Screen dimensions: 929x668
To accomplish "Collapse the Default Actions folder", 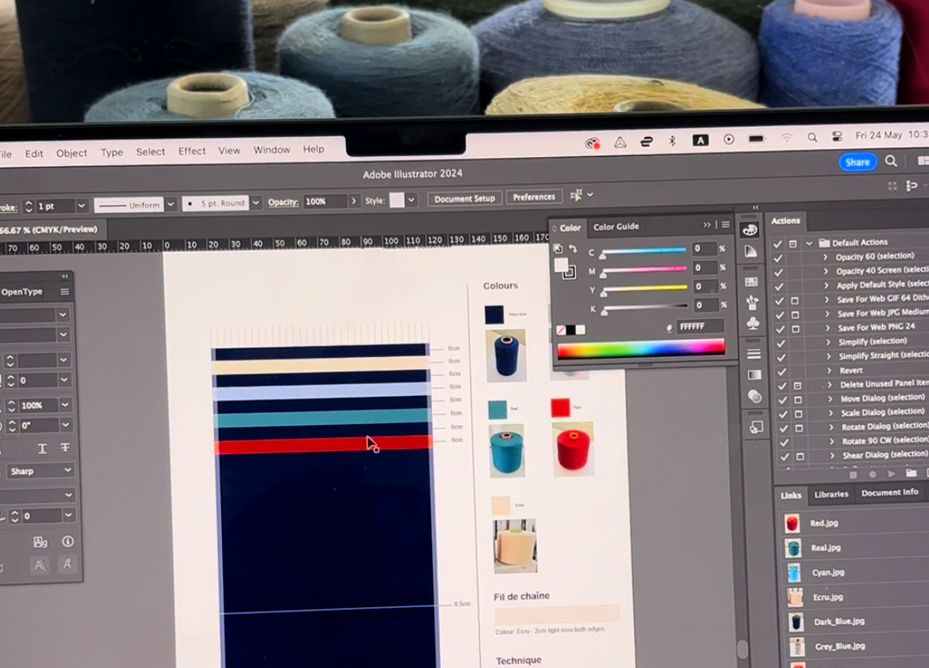I will (808, 243).
